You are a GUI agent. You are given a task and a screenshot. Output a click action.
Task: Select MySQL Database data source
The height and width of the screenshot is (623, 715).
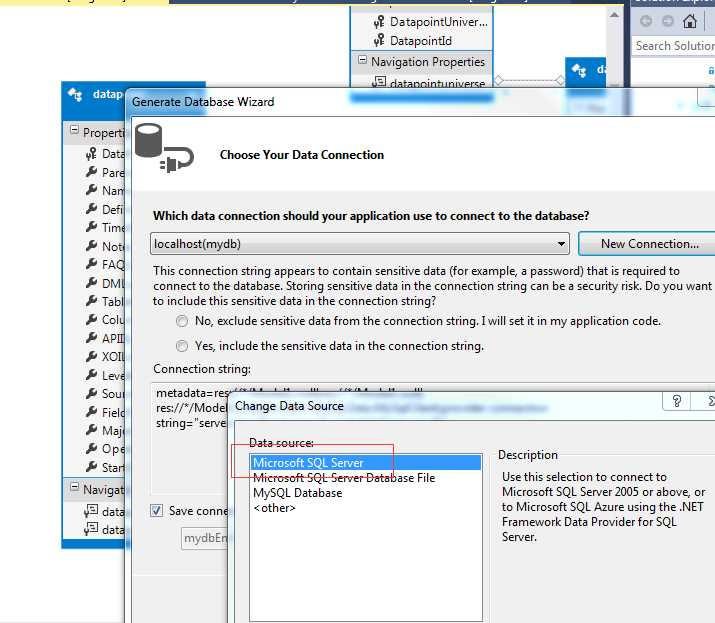click(x=297, y=493)
